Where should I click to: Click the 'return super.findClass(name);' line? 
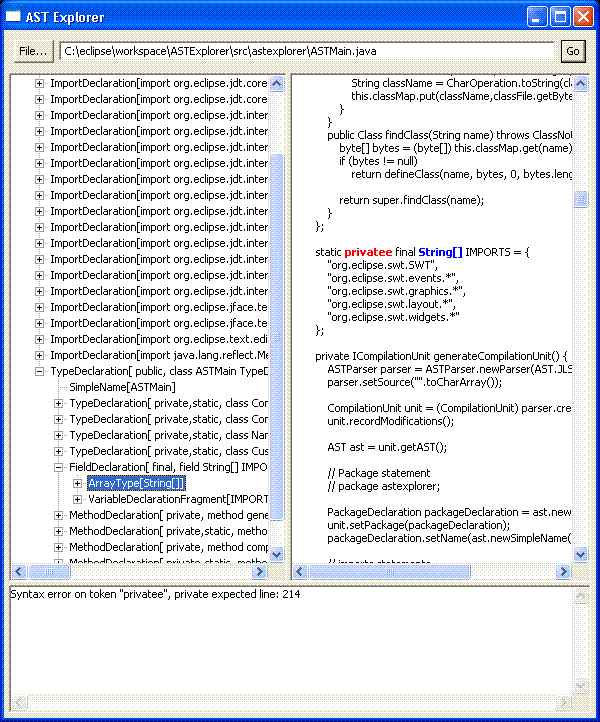tap(411, 200)
